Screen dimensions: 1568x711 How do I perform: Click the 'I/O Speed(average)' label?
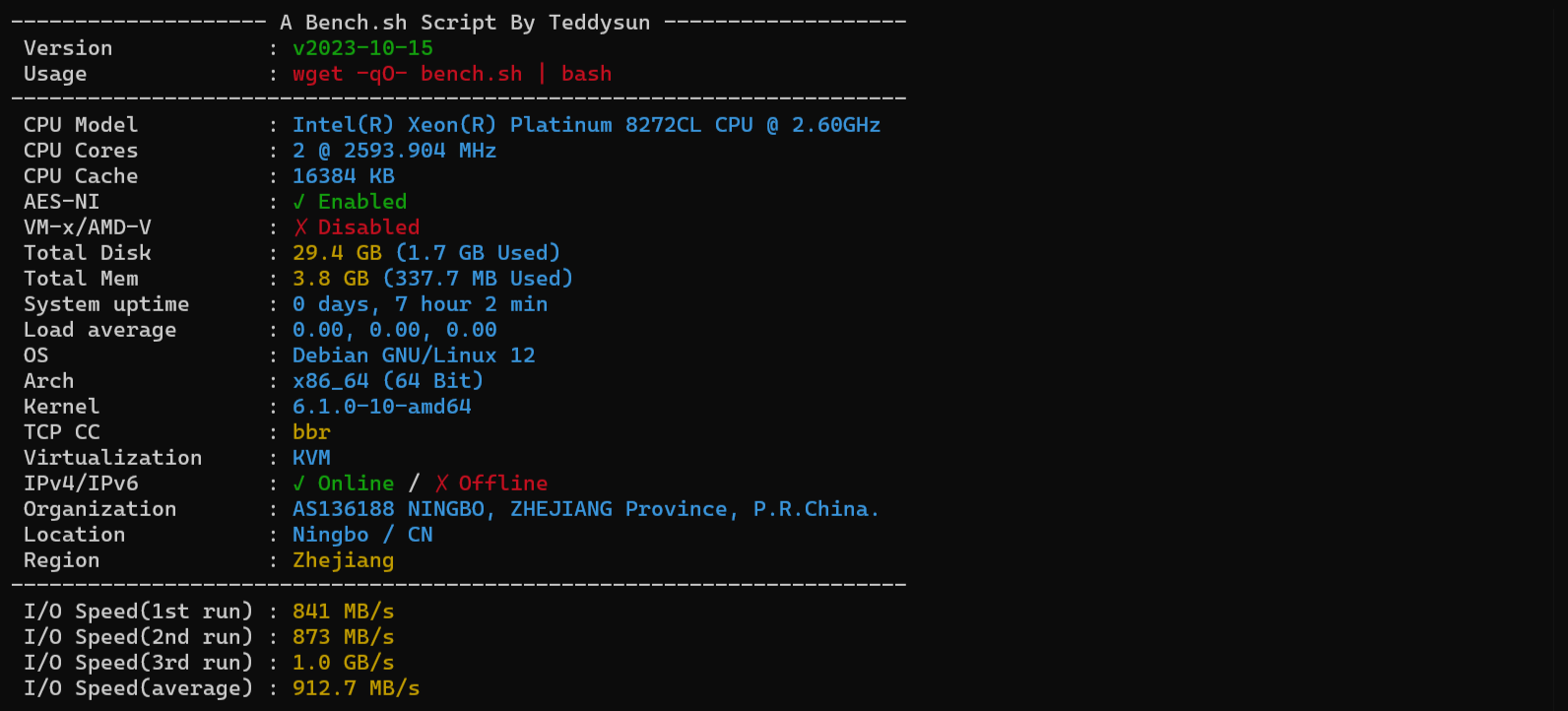(139, 688)
